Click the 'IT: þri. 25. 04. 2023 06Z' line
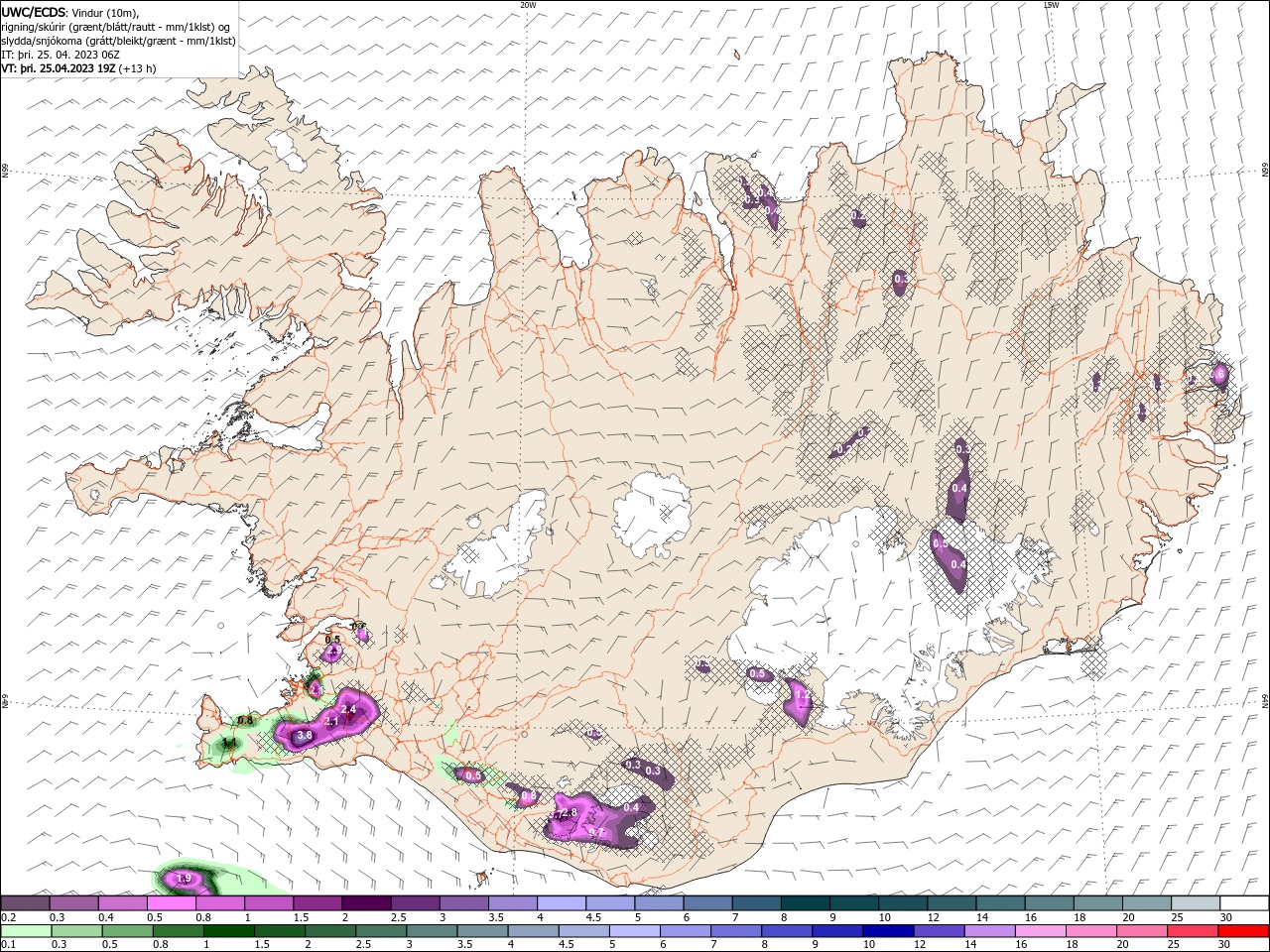The height and width of the screenshot is (952, 1270). 61,55
